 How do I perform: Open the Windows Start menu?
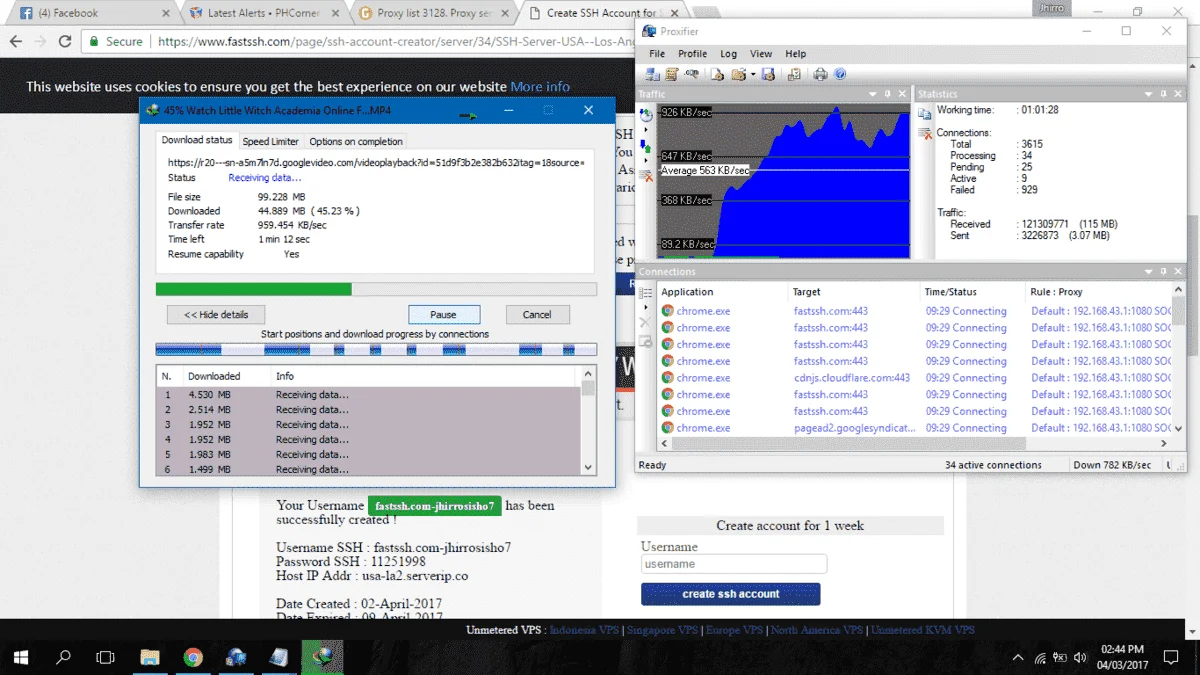[20, 657]
